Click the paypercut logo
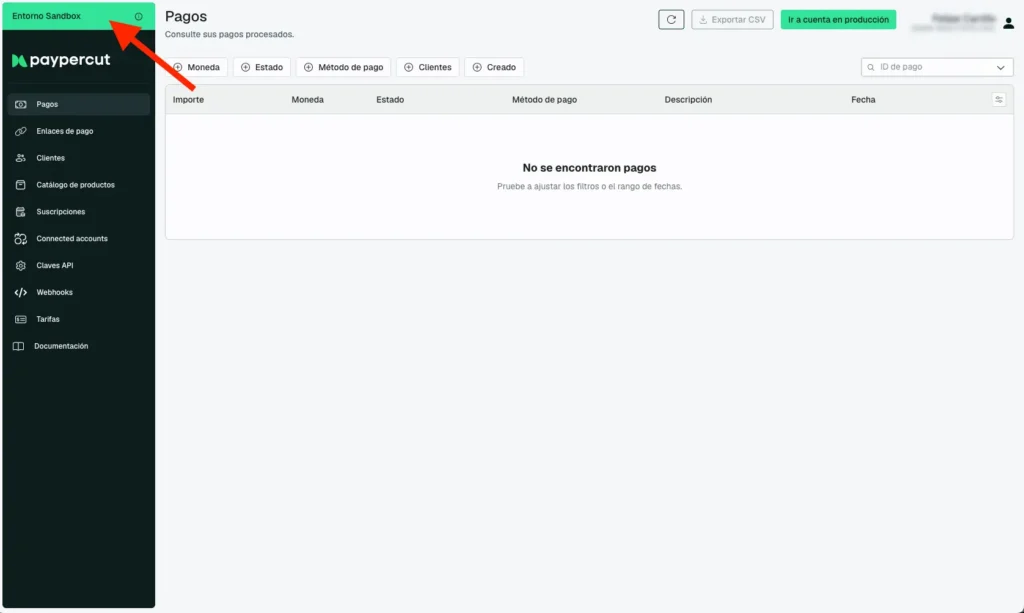This screenshot has height=613, width=1024. tap(61, 60)
